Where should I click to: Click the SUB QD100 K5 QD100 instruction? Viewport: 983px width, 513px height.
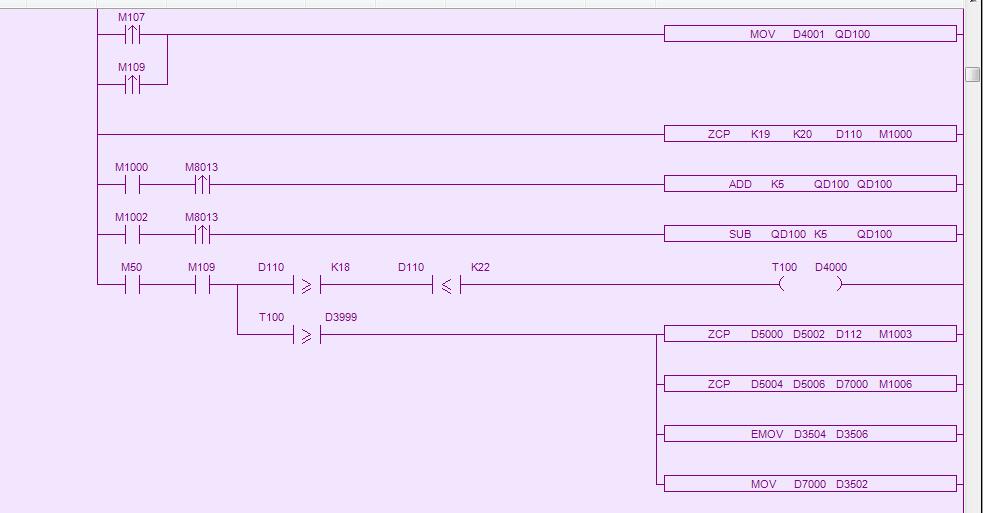[810, 234]
